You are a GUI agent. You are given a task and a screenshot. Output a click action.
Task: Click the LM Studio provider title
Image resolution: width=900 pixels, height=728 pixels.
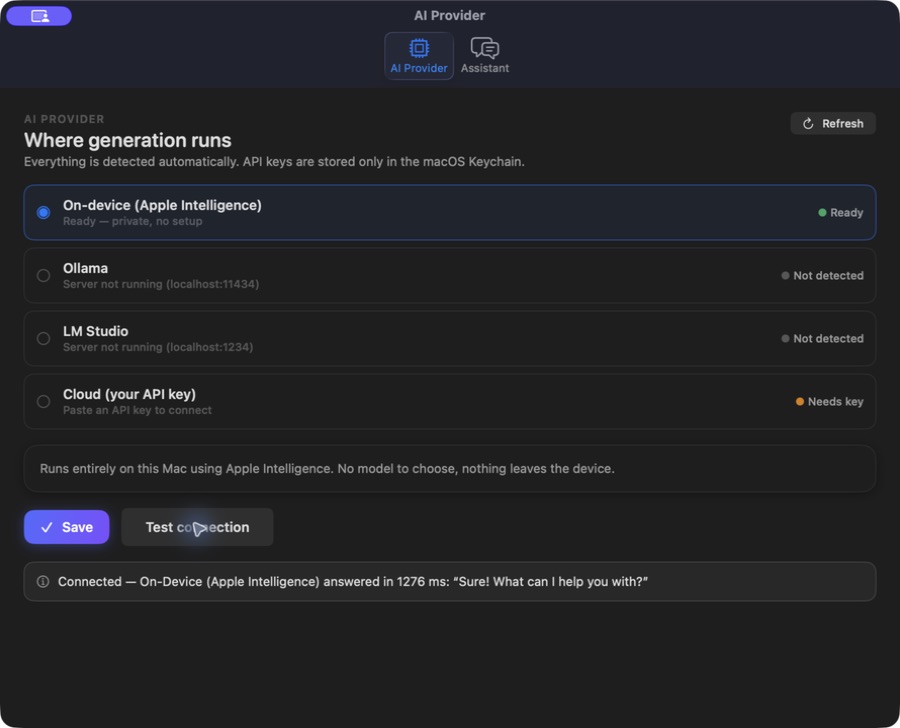click(96, 331)
